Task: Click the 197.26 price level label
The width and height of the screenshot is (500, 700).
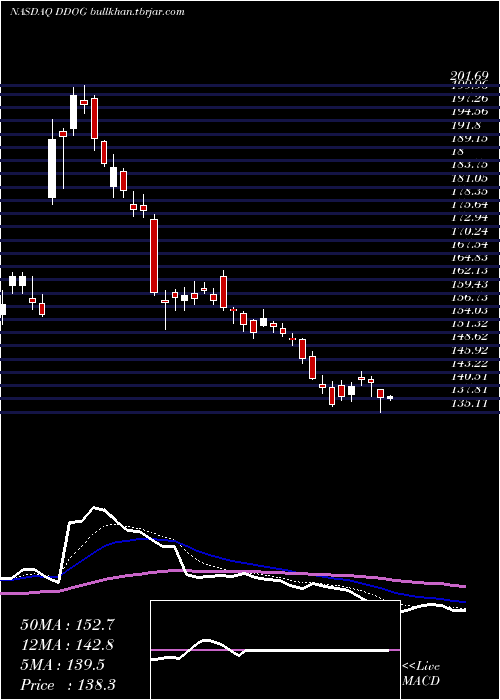Action: point(469,98)
